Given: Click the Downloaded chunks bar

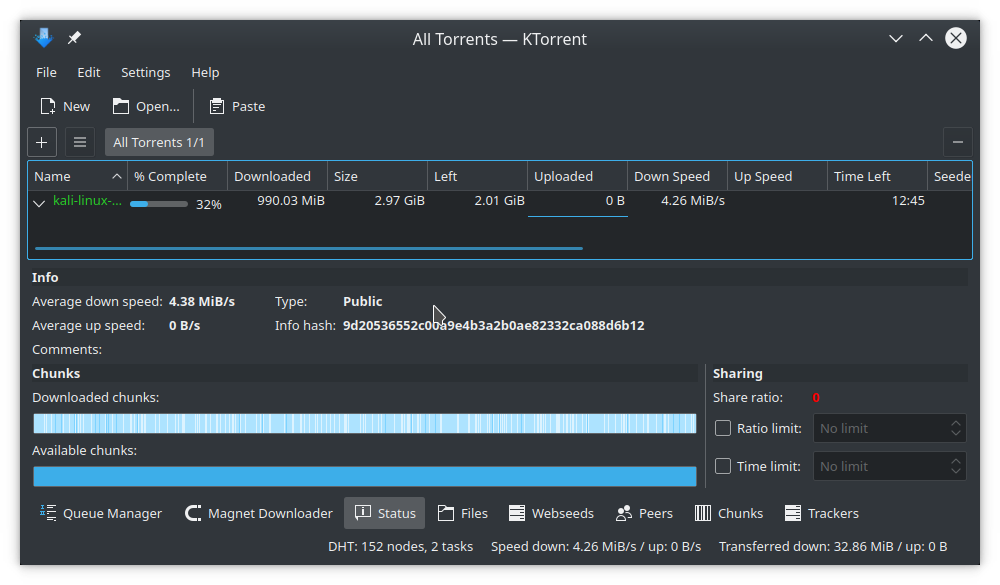Looking at the screenshot, I should [x=364, y=424].
